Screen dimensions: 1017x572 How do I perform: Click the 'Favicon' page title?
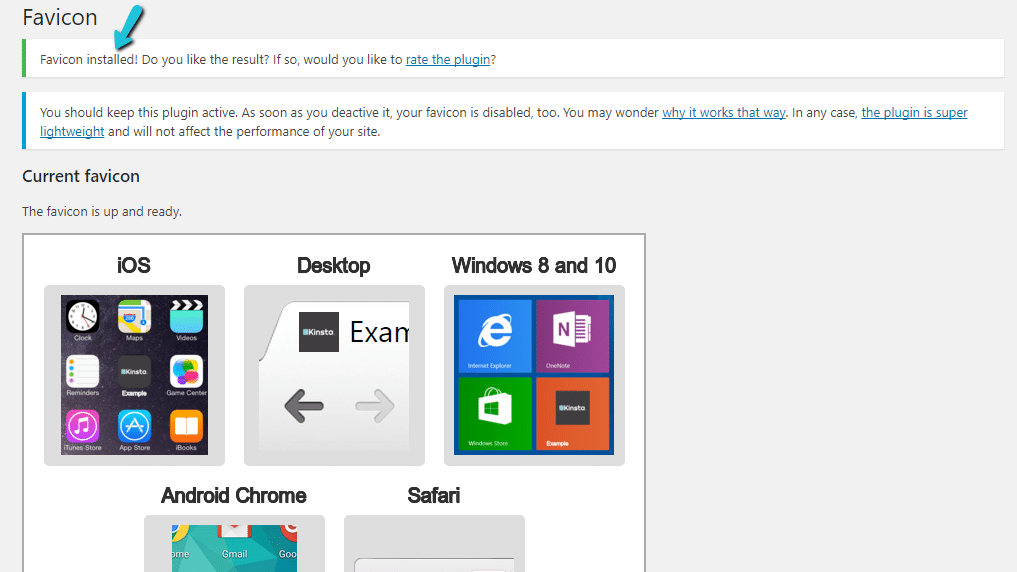pos(60,18)
